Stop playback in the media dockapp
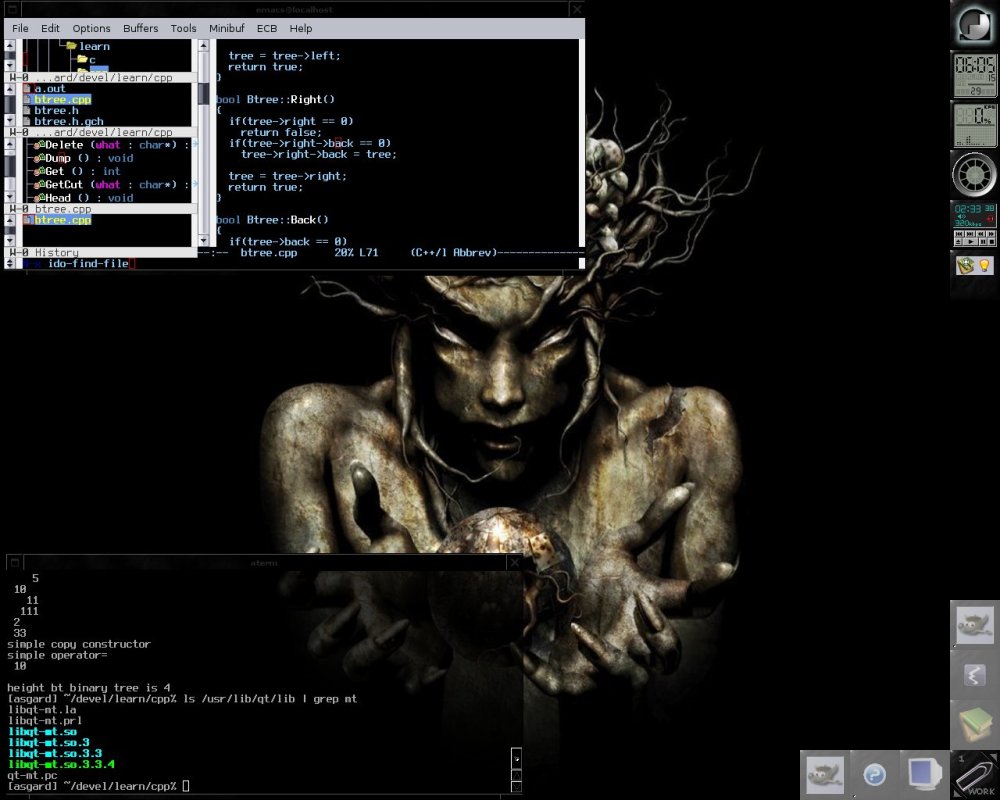Screen dimensions: 1000x800 click(992, 242)
